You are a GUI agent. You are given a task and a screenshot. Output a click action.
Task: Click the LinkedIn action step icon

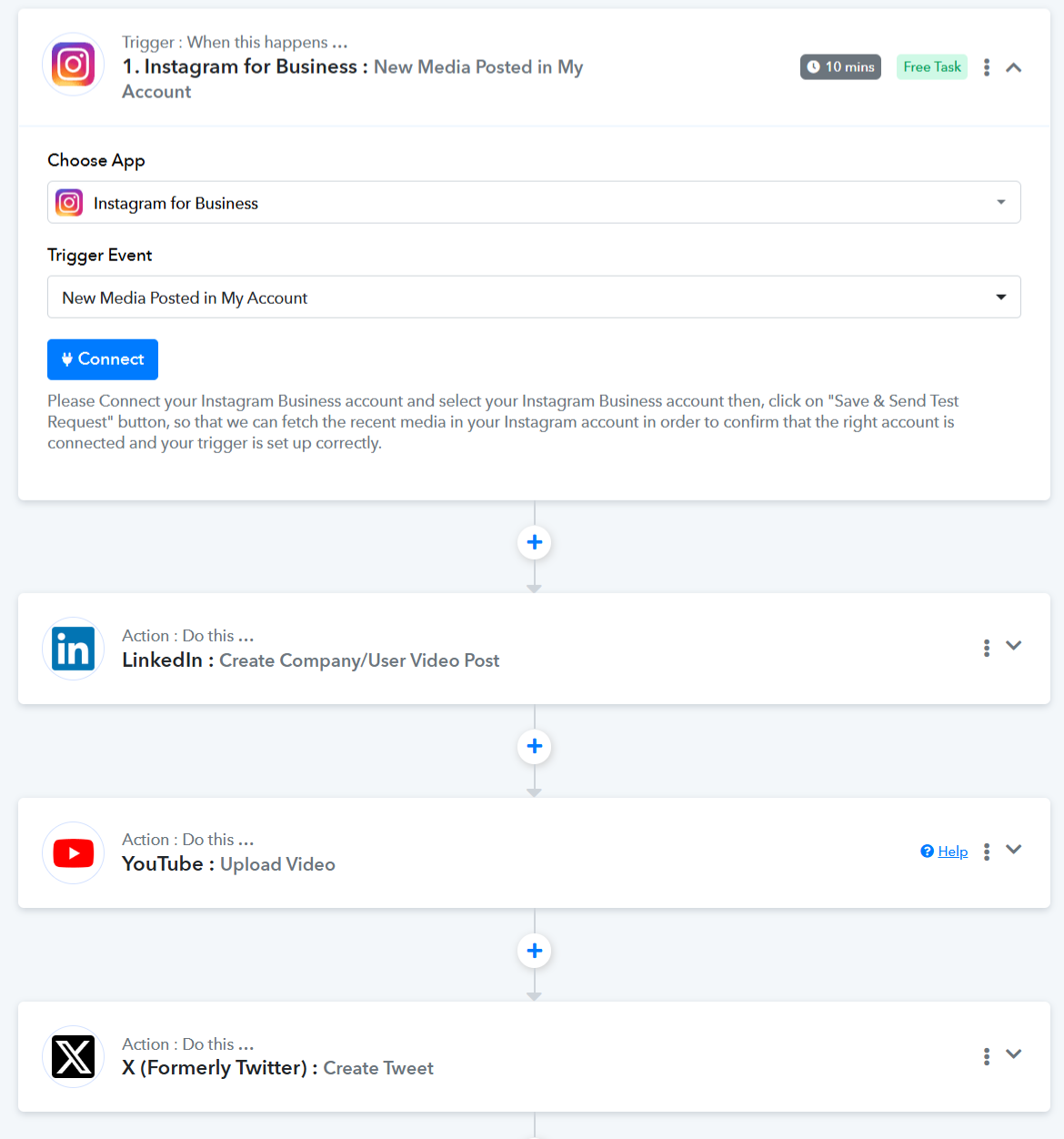73,649
